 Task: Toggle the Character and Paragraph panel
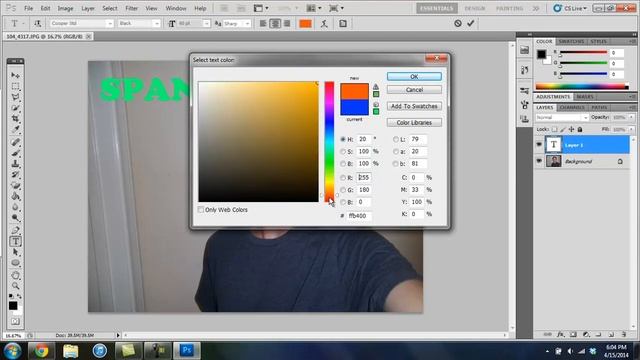coord(343,24)
